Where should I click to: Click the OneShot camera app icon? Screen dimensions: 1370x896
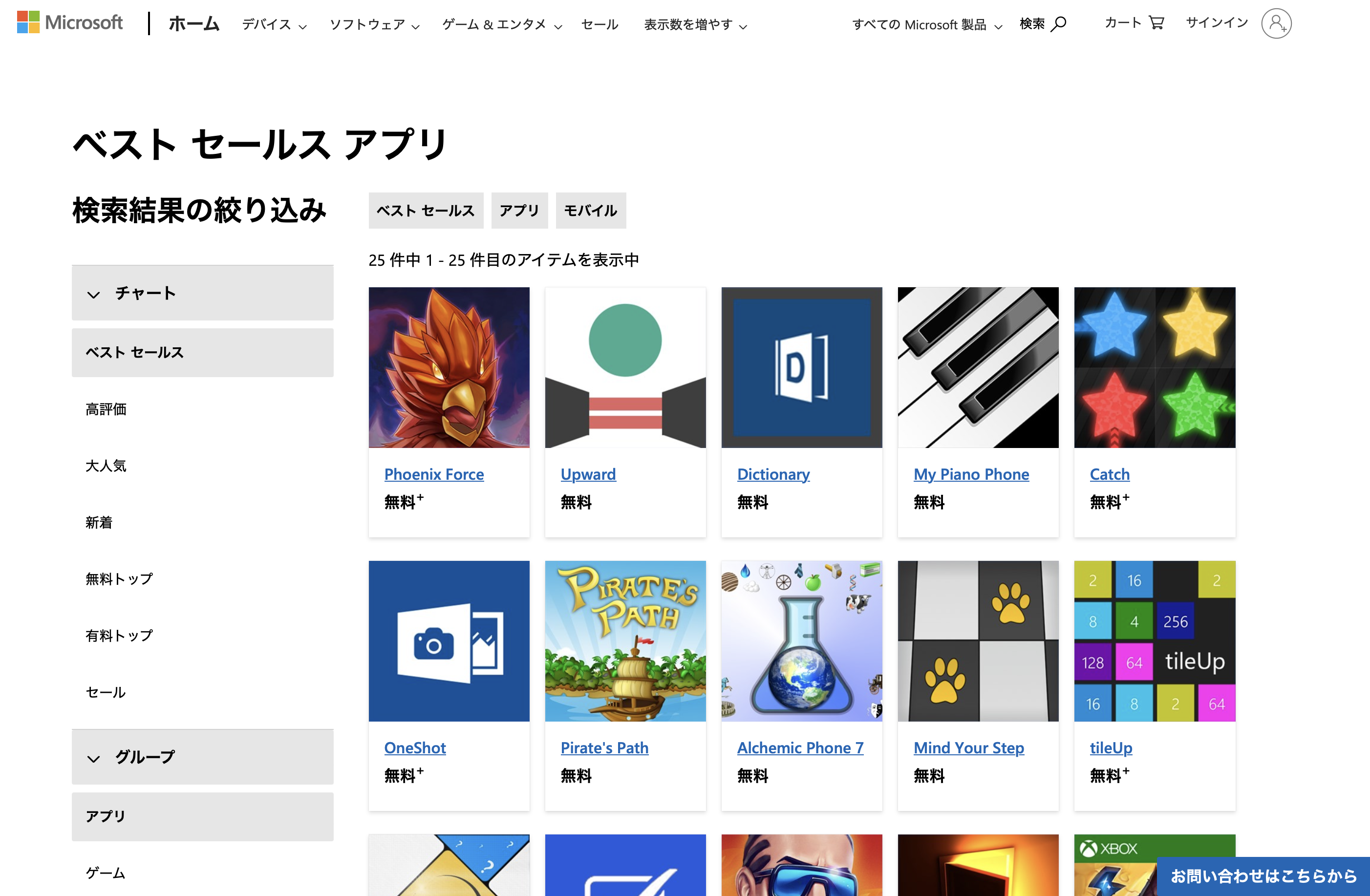[x=449, y=640]
